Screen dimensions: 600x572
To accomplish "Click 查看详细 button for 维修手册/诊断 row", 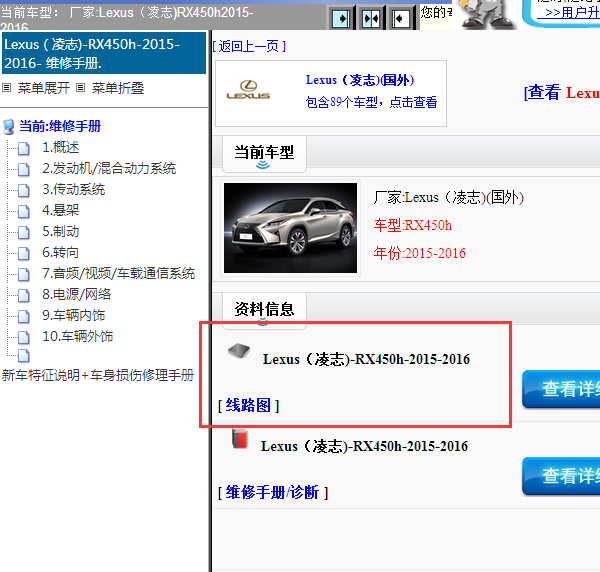I will click(561, 476).
